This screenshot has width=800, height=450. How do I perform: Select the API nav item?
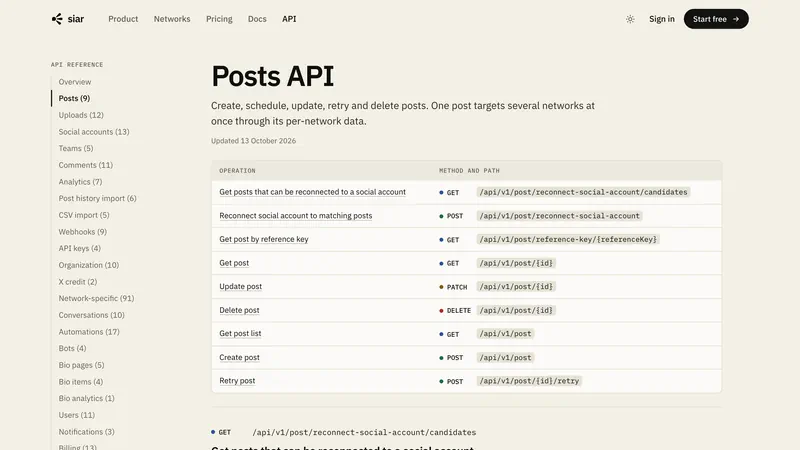[289, 19]
